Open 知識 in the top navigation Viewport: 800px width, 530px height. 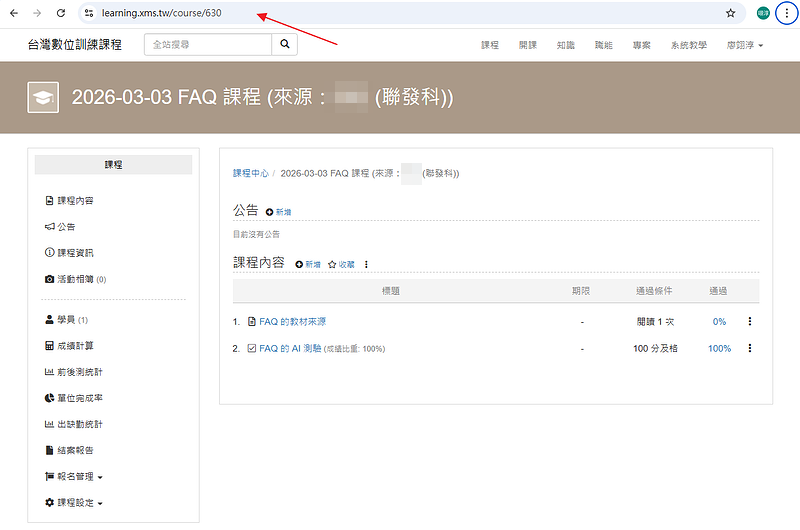tap(565, 46)
